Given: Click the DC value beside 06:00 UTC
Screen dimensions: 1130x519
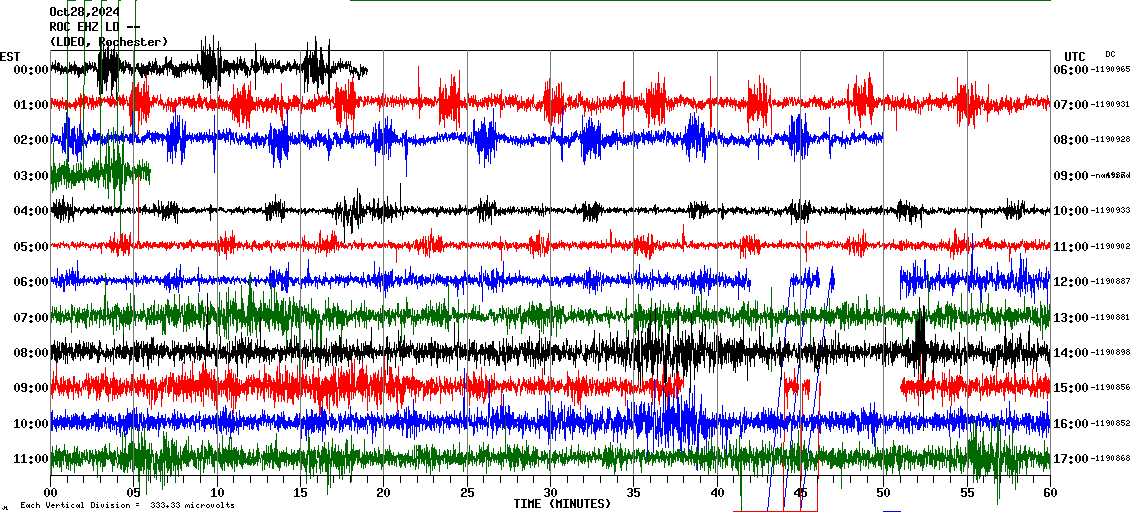Looking at the screenshot, I should [x=1111, y=70].
